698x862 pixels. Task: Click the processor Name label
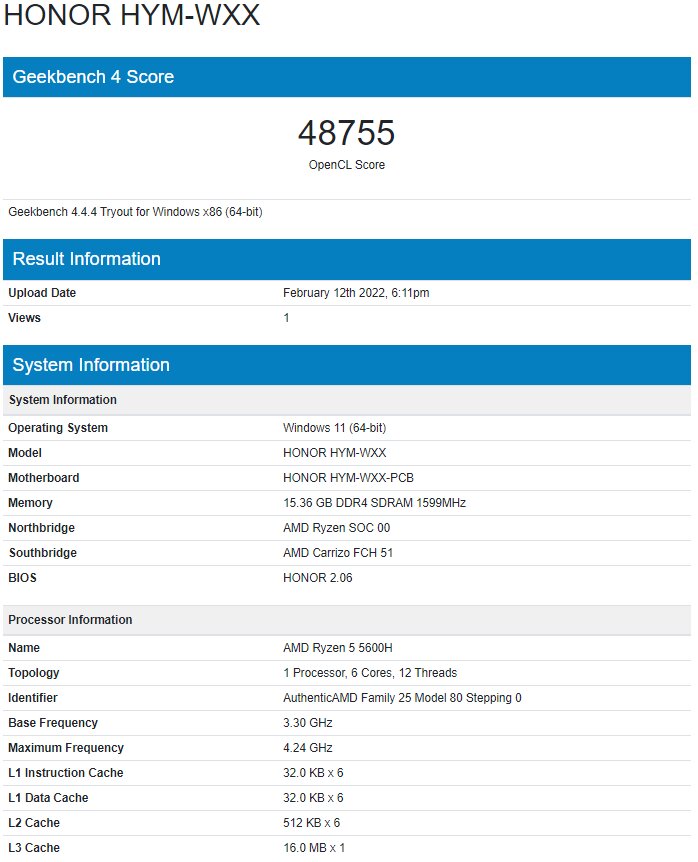point(24,648)
